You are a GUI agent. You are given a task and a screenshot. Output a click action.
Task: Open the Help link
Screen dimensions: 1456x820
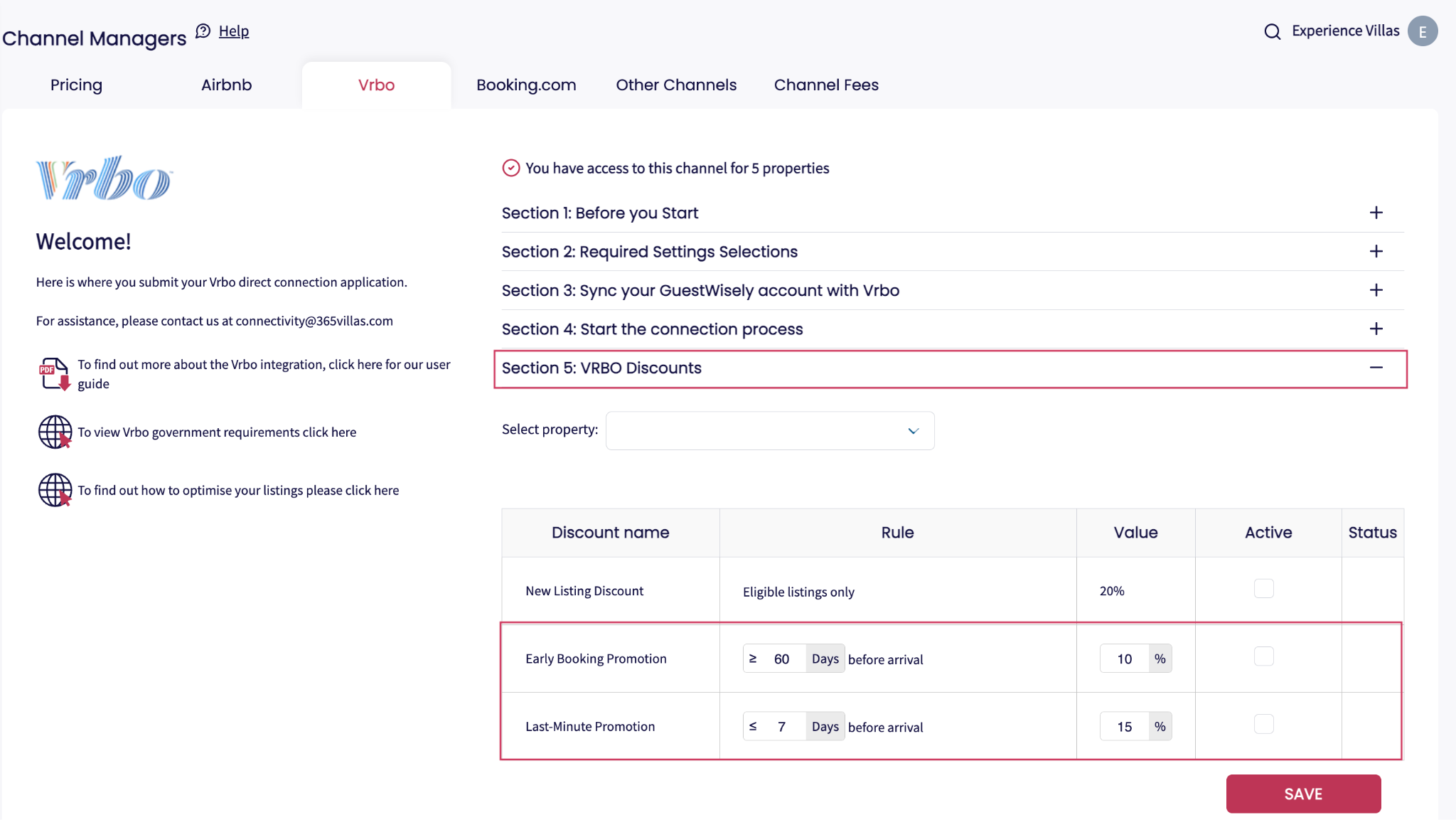click(x=233, y=31)
